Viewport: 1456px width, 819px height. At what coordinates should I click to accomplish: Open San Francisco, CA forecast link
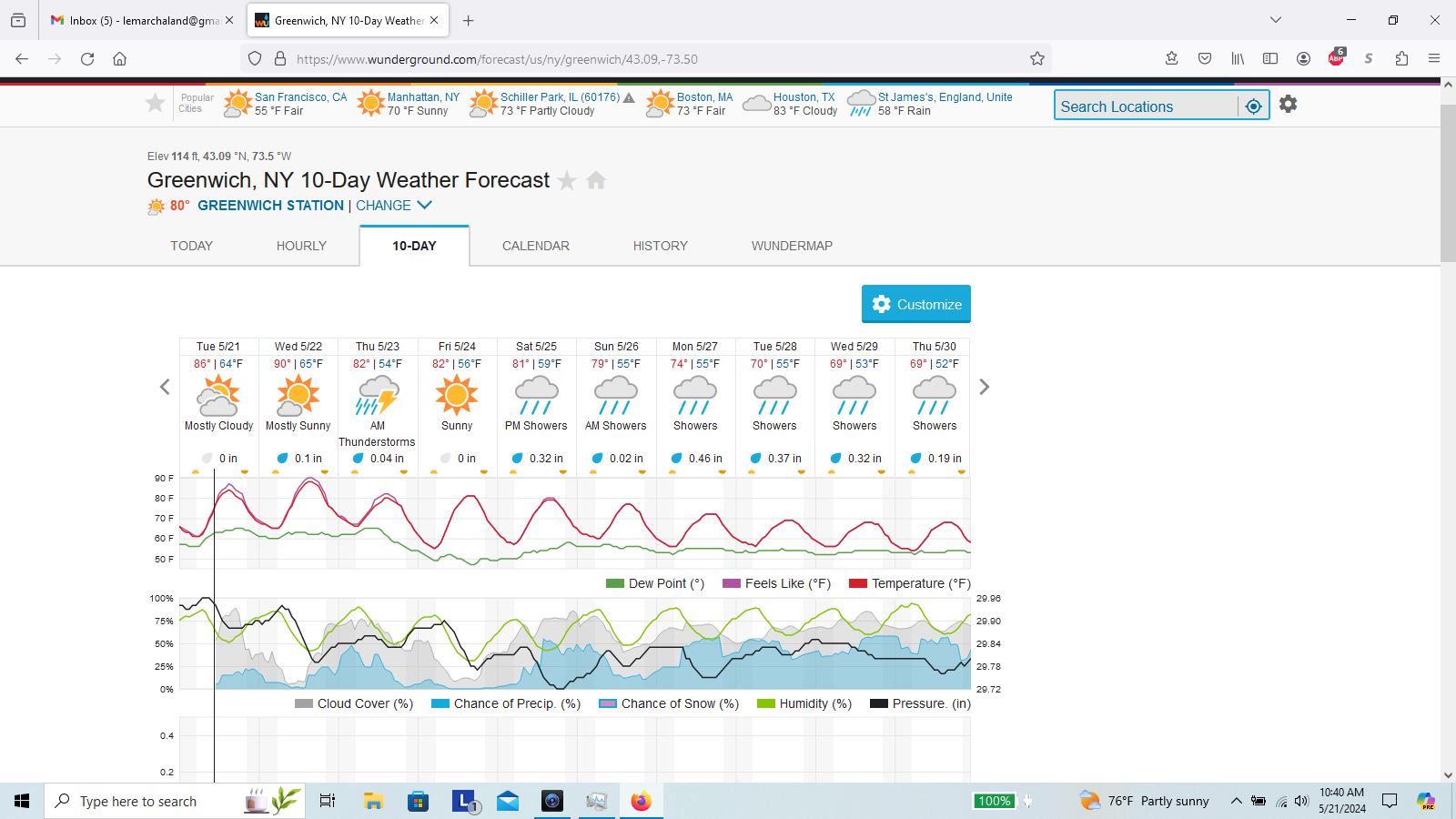[x=300, y=97]
